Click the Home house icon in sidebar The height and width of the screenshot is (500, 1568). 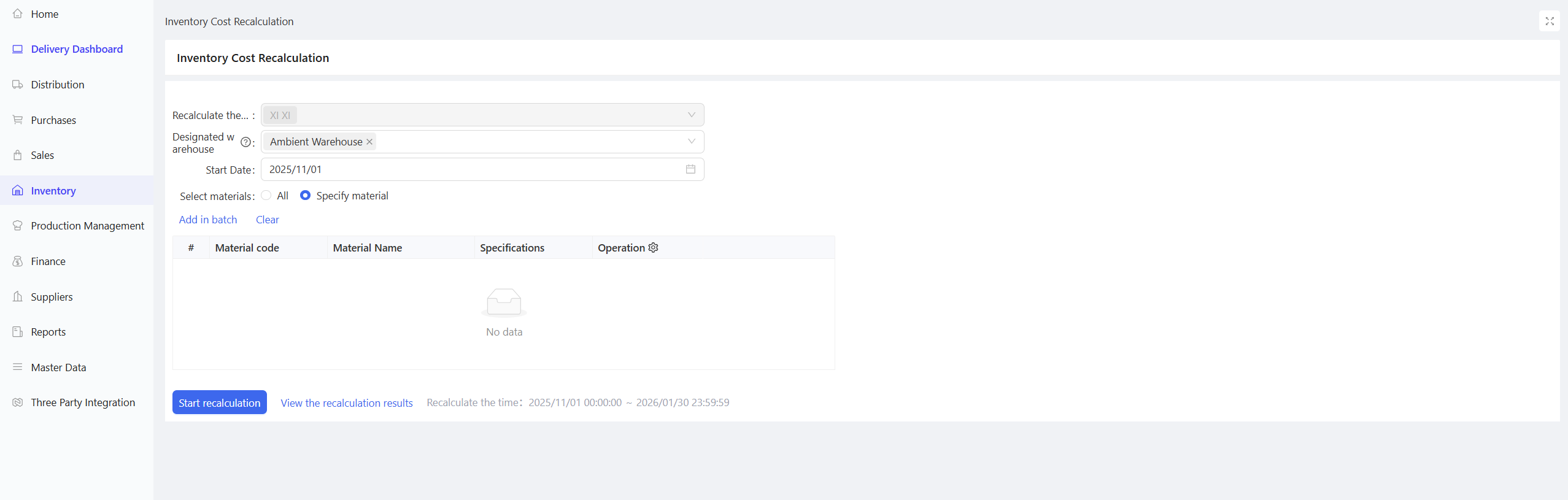(x=18, y=13)
